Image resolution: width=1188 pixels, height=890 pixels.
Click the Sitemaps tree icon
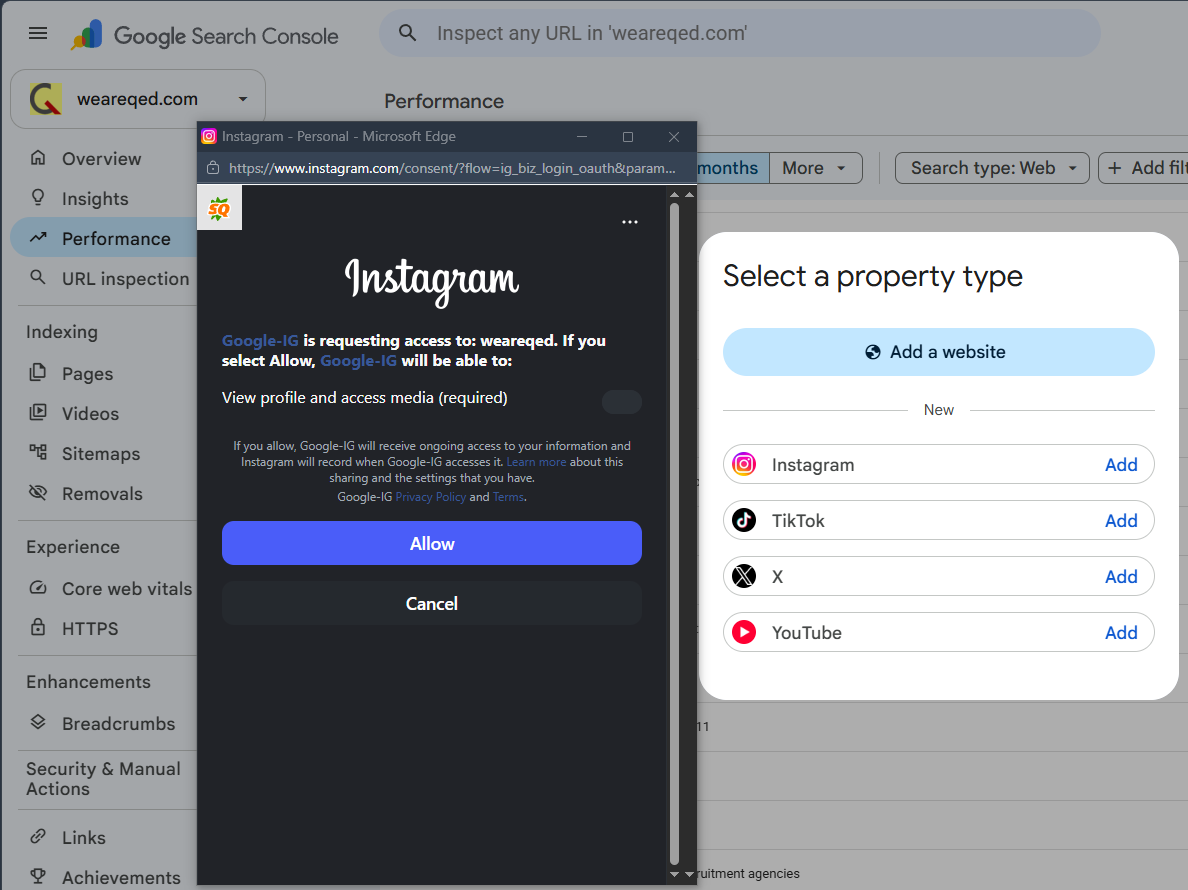(38, 453)
